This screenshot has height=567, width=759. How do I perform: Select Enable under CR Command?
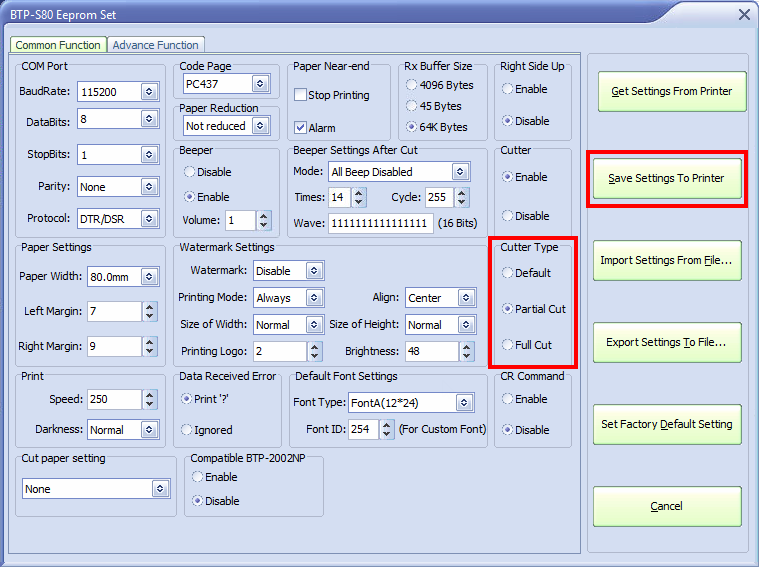(x=507, y=399)
